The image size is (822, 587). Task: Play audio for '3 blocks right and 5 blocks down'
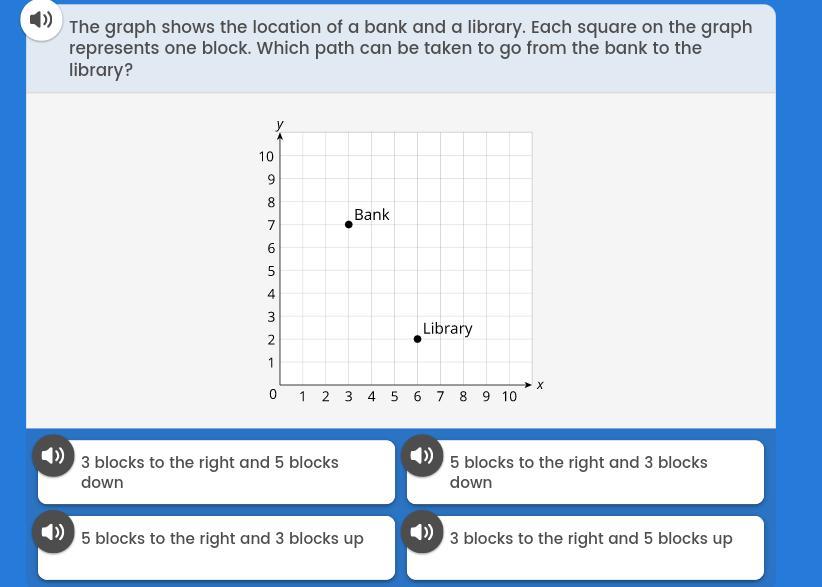click(53, 455)
